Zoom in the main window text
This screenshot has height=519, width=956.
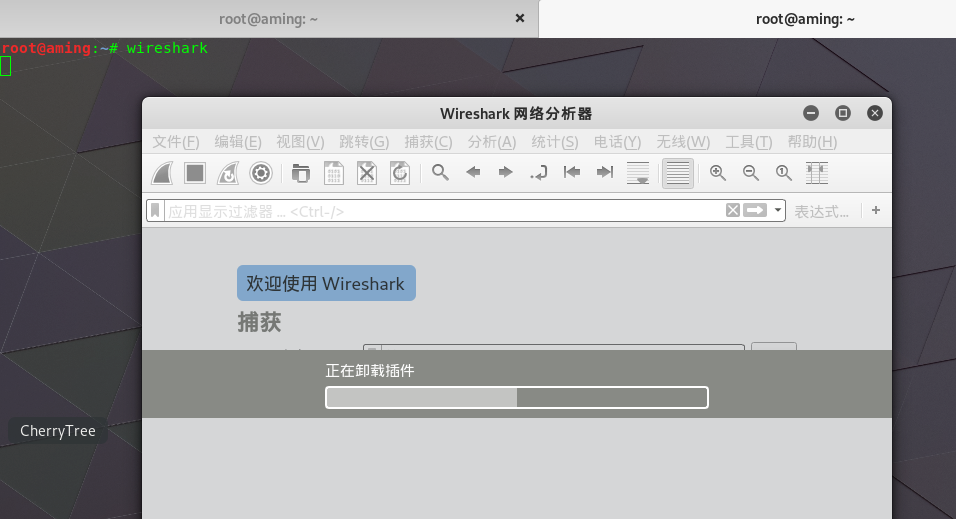[x=718, y=173]
